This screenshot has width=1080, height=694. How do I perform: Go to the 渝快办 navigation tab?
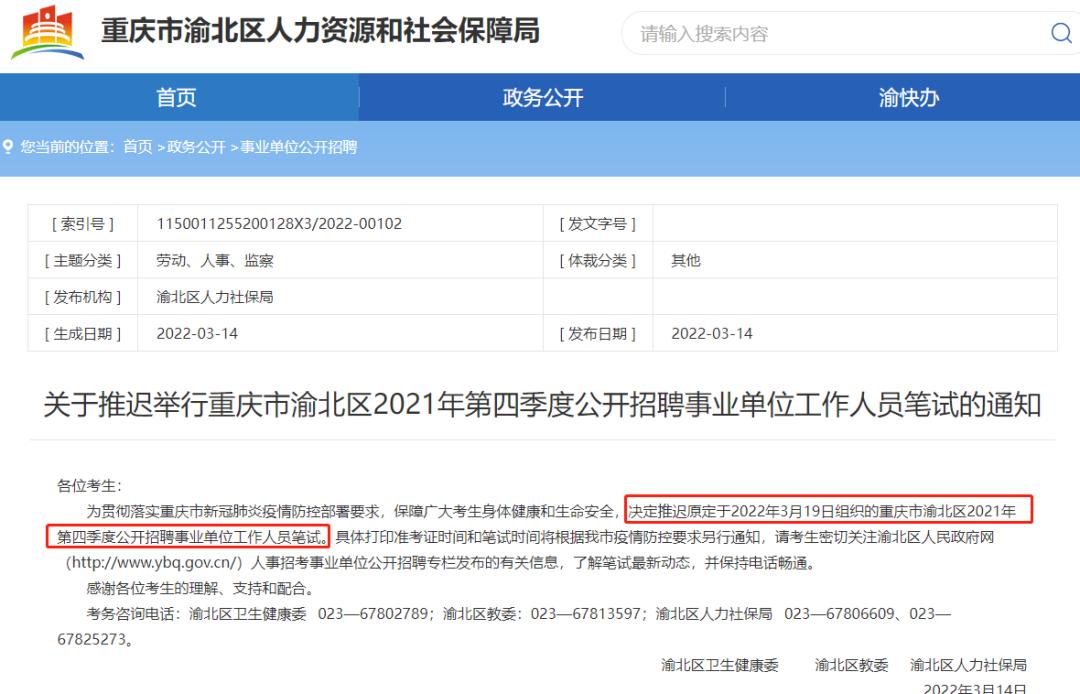point(908,97)
